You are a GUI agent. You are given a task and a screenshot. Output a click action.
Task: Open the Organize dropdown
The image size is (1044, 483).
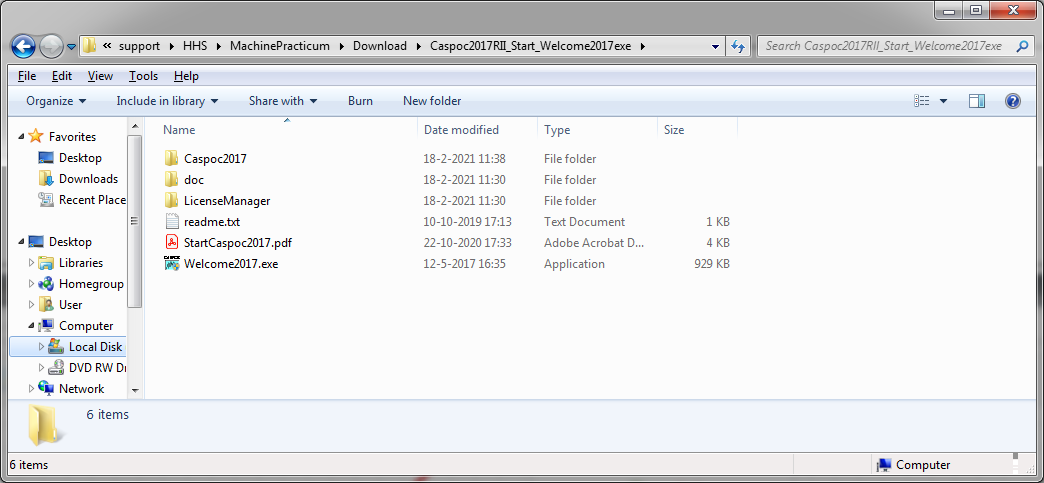coord(56,101)
